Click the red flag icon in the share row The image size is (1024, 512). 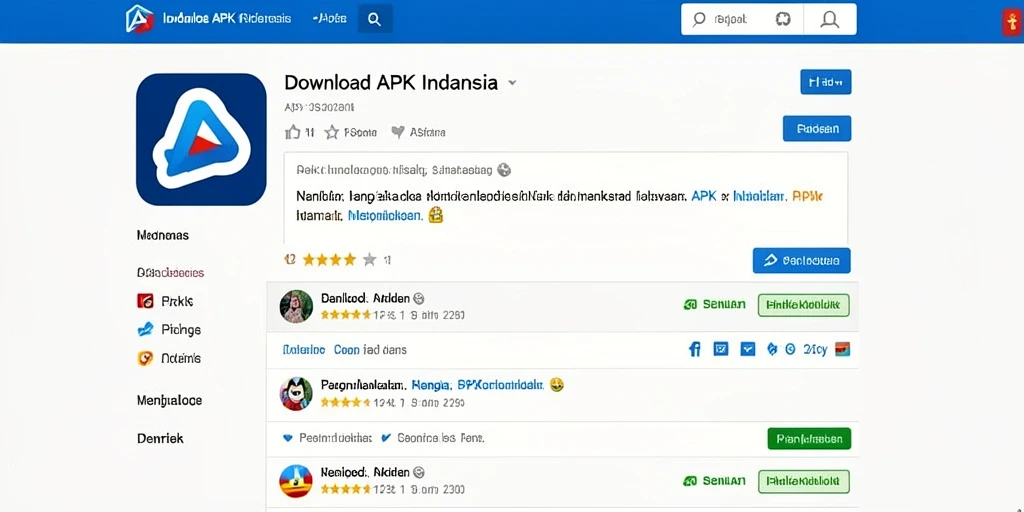[x=843, y=349]
